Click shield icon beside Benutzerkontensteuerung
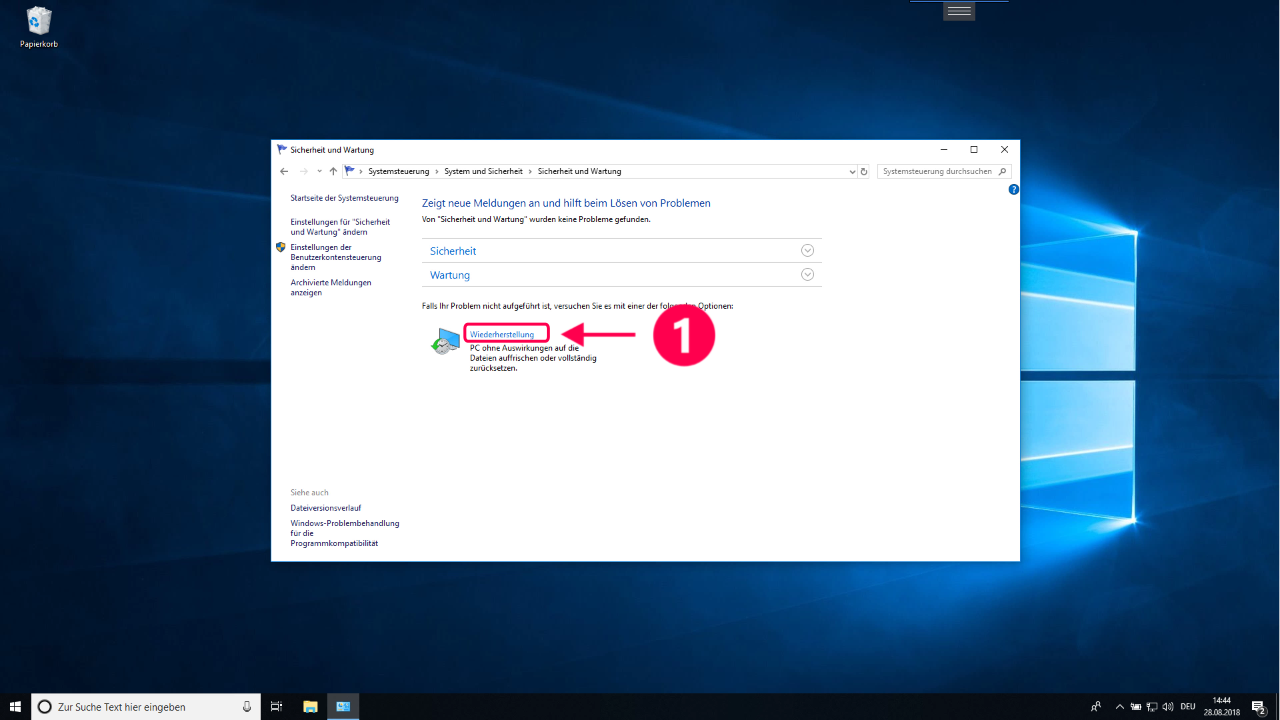The image size is (1280, 720). (x=281, y=247)
